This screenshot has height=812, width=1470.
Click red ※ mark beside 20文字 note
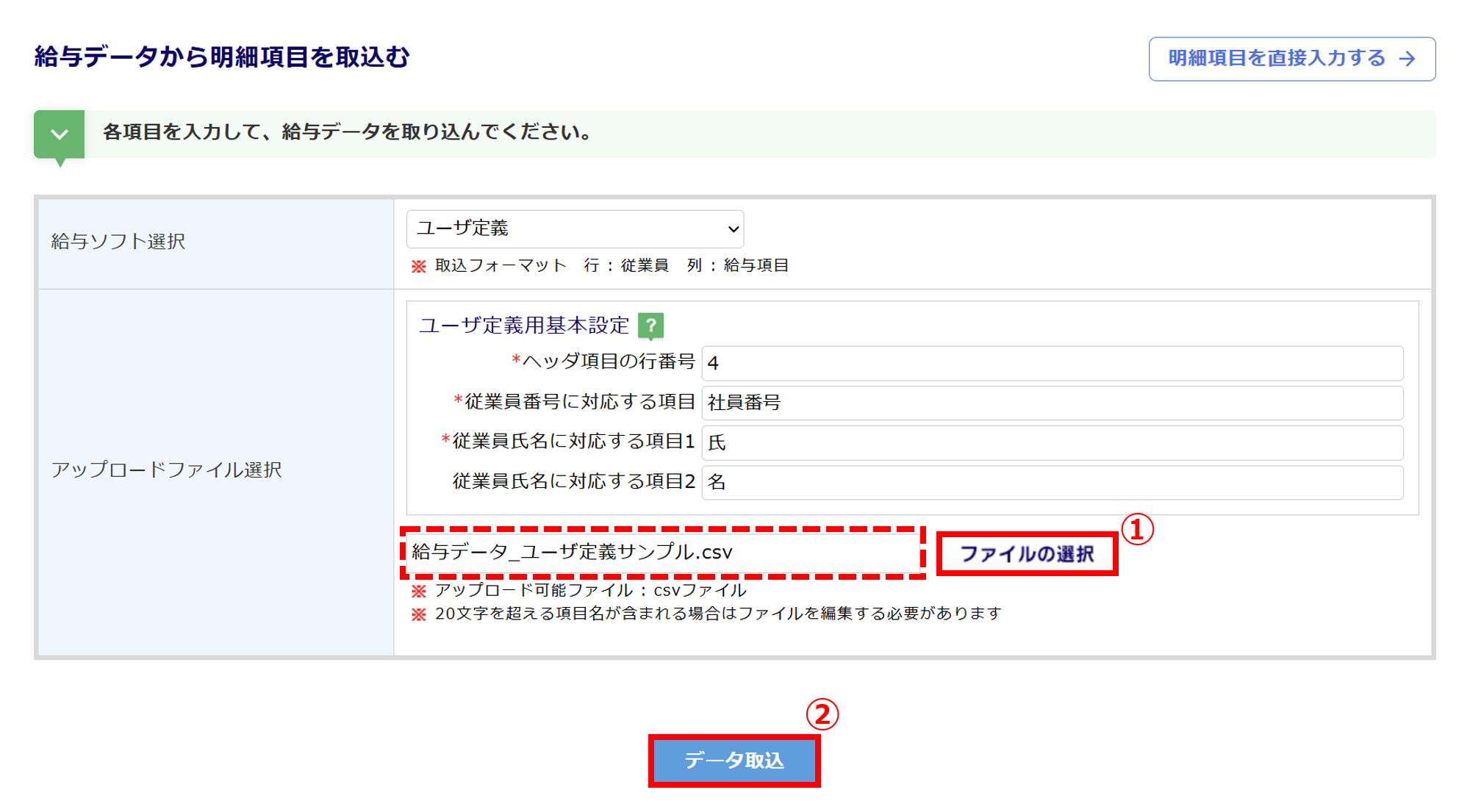[x=419, y=614]
